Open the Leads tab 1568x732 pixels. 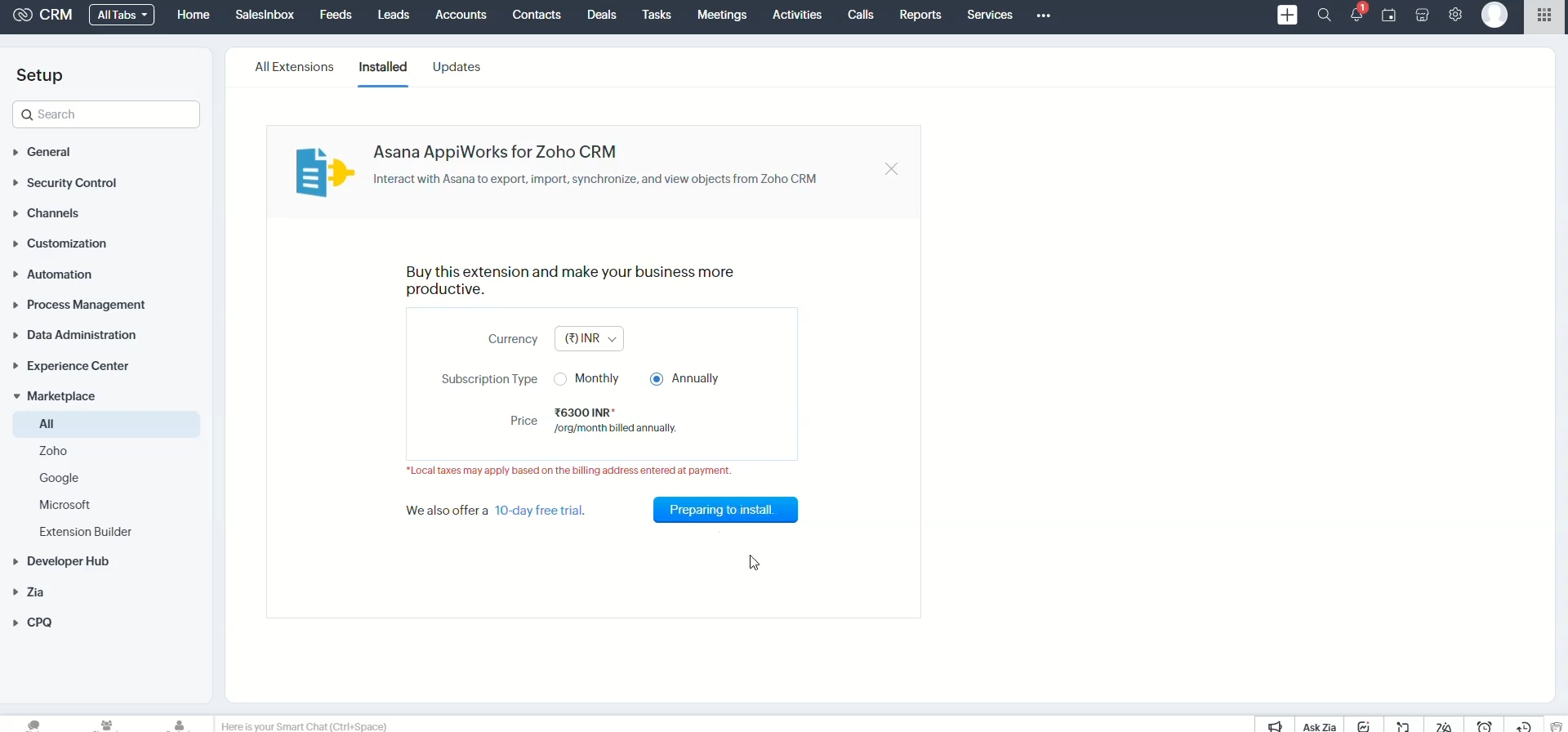[394, 15]
